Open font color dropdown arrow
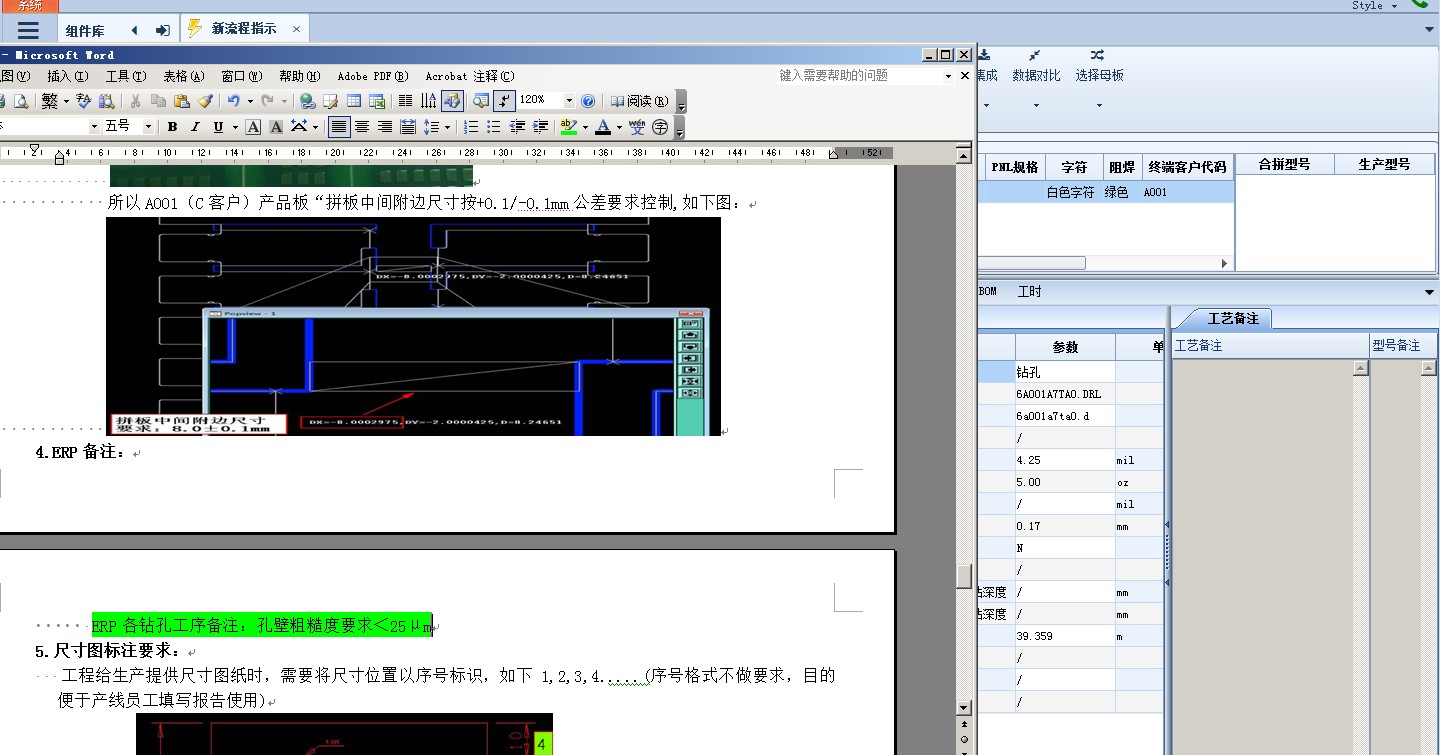1440x755 pixels. 619,127
